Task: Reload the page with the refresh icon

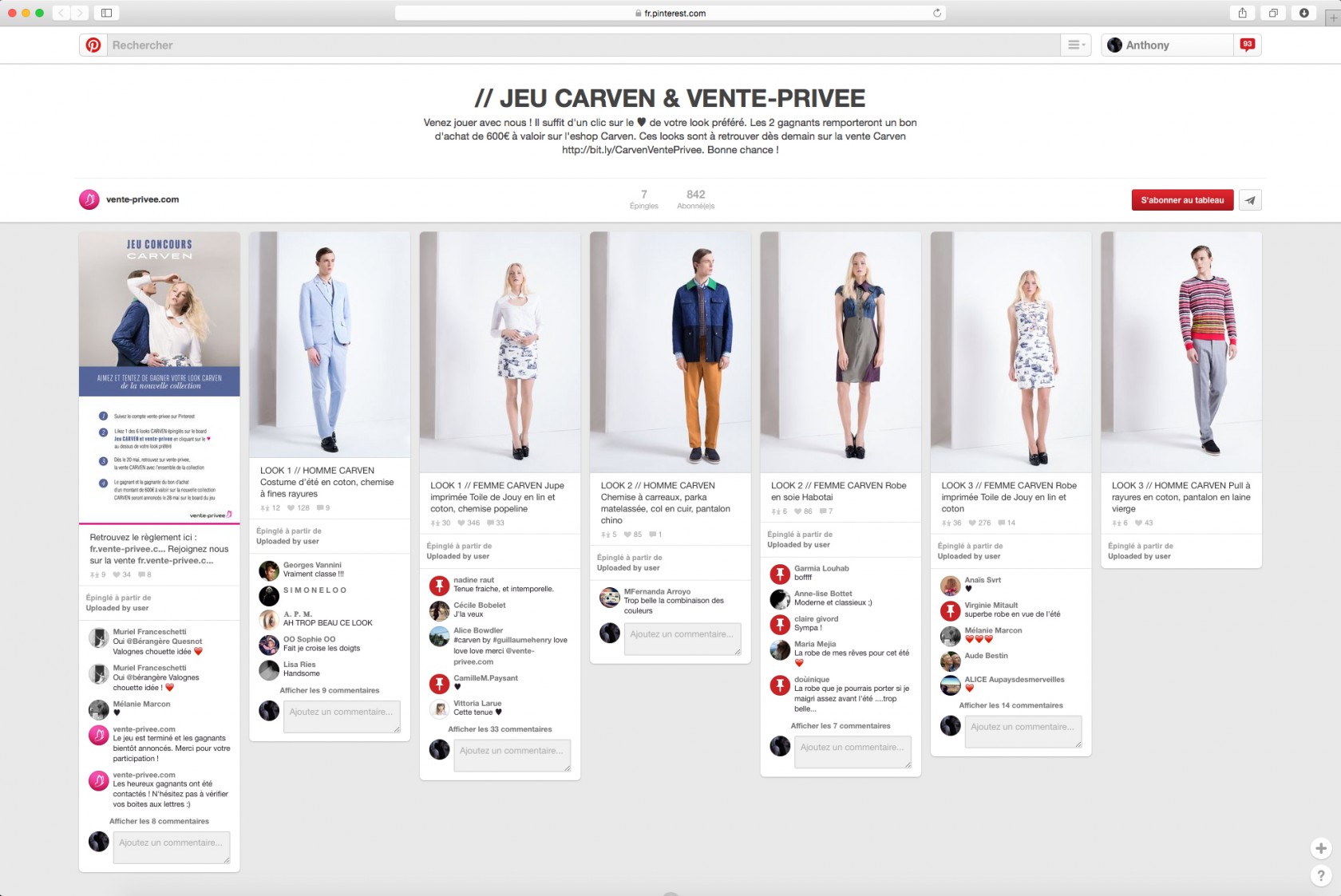Action: (x=937, y=13)
